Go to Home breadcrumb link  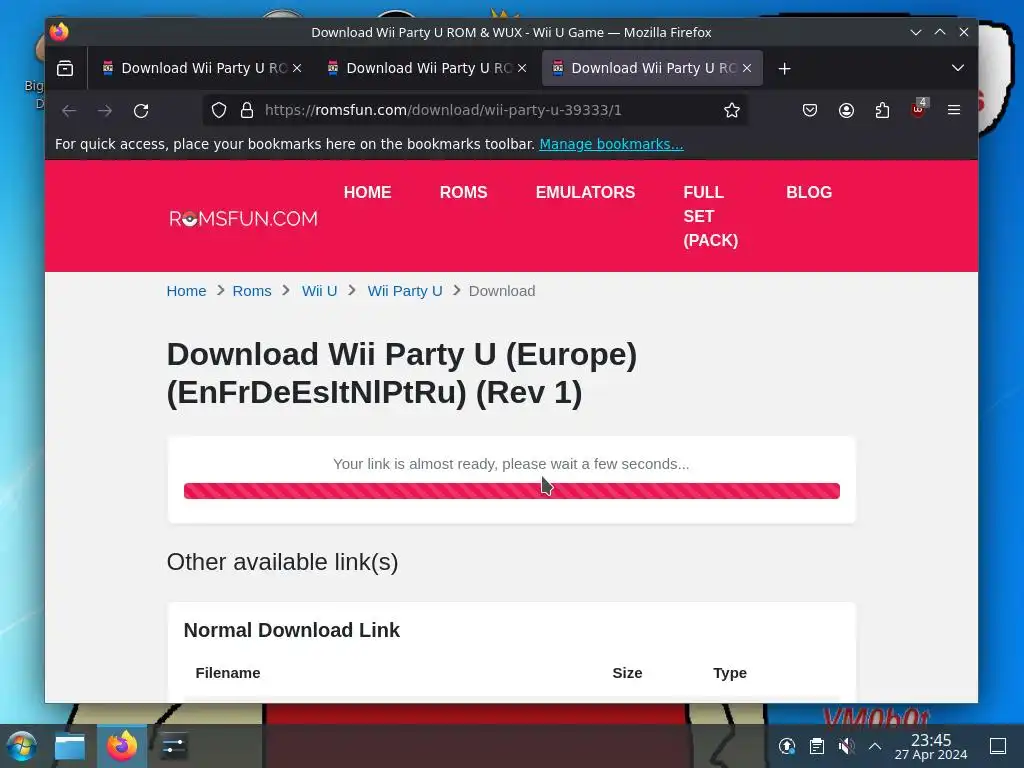coord(186,291)
